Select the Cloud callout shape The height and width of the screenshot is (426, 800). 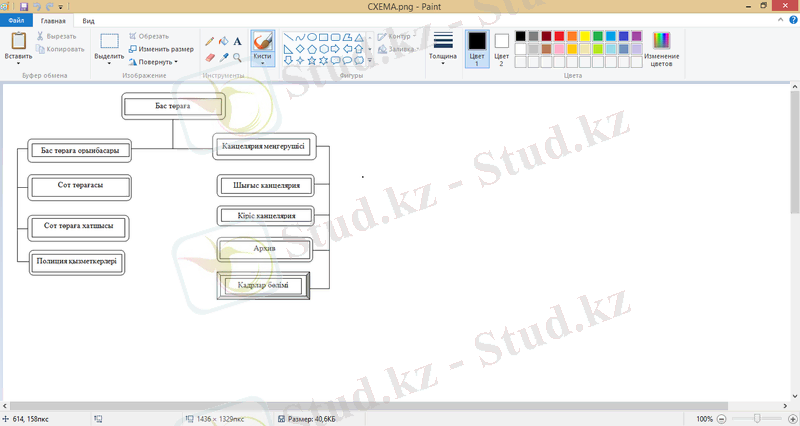coord(359,61)
